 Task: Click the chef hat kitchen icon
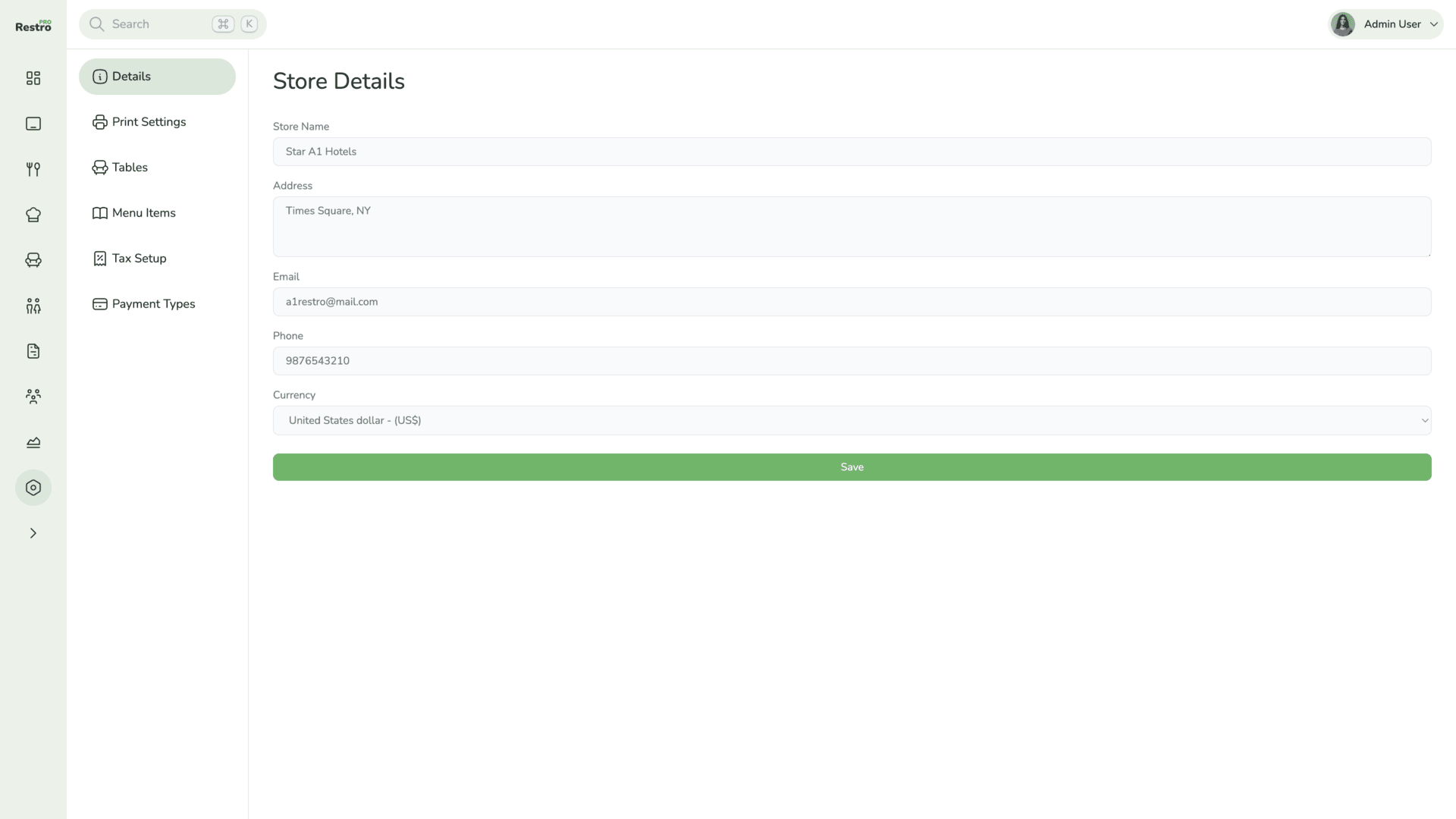pyautogui.click(x=33, y=215)
